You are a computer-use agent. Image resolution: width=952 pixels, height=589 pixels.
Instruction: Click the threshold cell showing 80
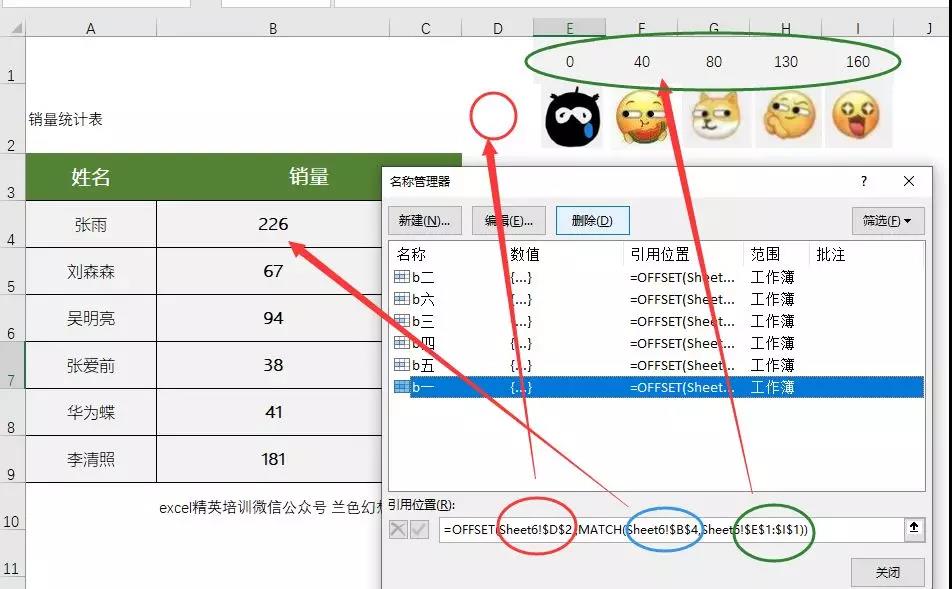[x=714, y=61]
